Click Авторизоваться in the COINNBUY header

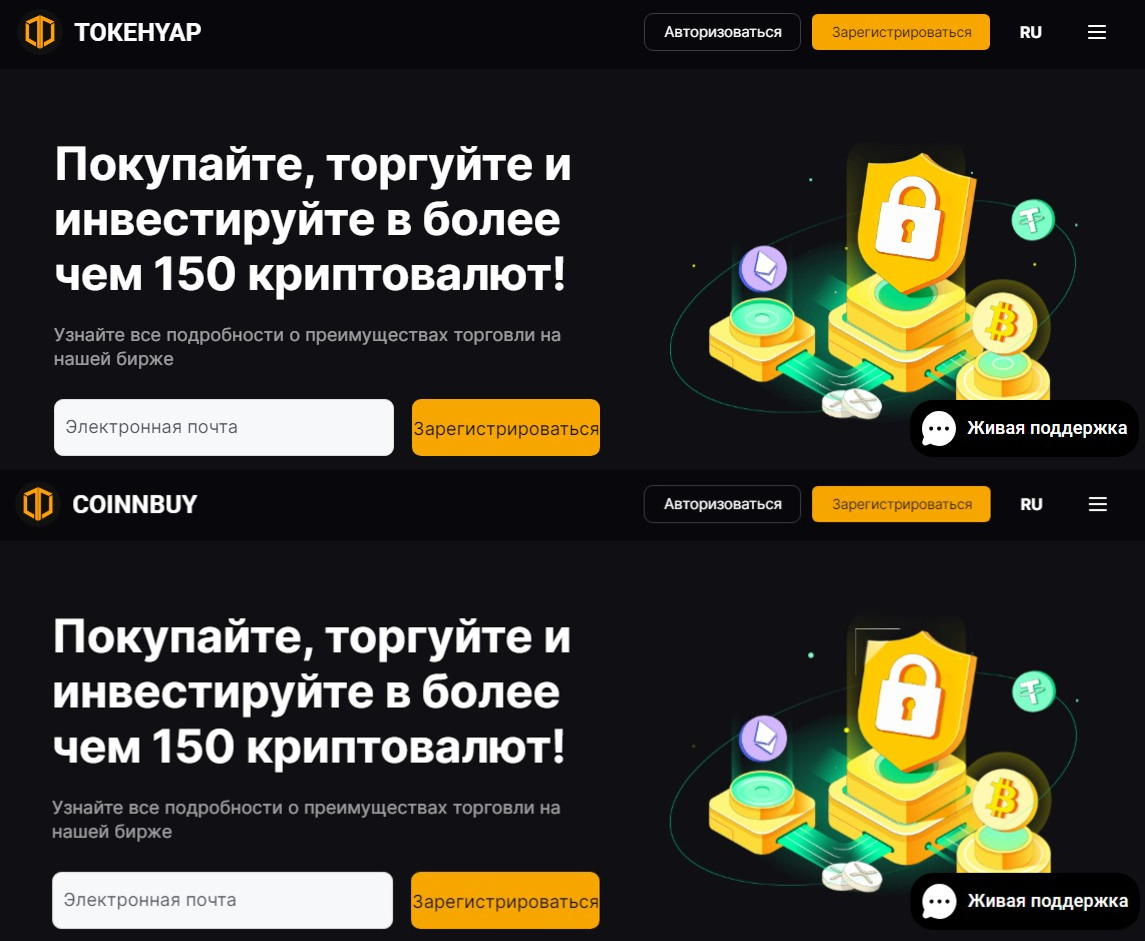722,504
